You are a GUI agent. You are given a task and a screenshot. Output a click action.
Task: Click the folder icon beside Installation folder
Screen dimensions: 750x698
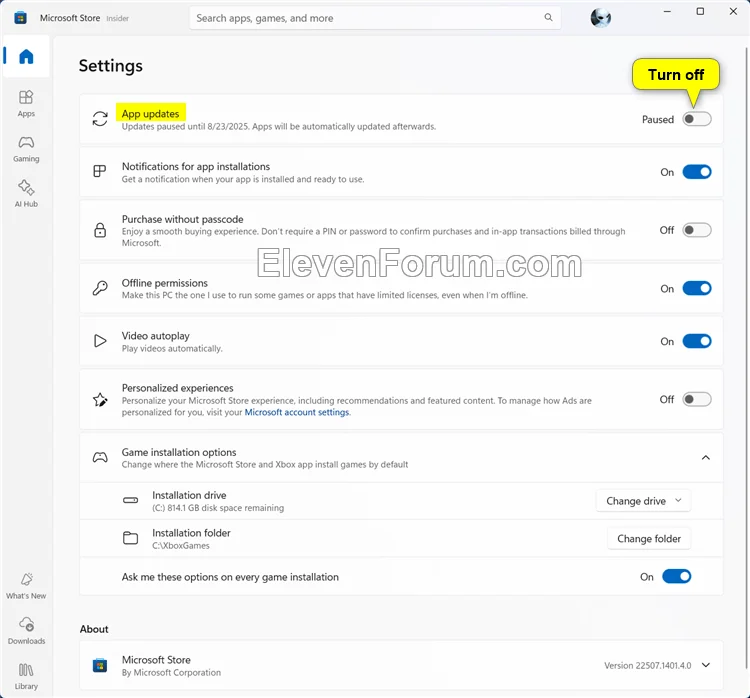(x=131, y=538)
